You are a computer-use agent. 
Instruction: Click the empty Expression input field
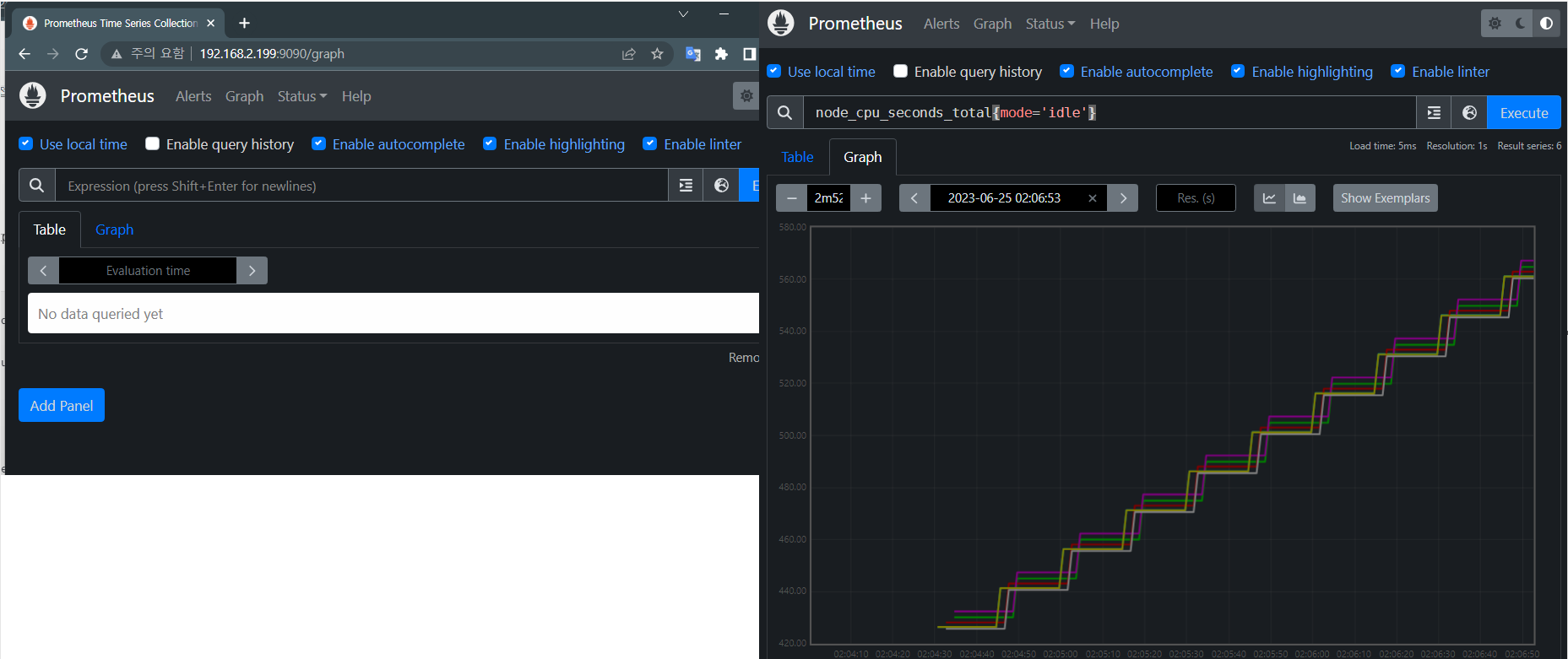[x=361, y=185]
